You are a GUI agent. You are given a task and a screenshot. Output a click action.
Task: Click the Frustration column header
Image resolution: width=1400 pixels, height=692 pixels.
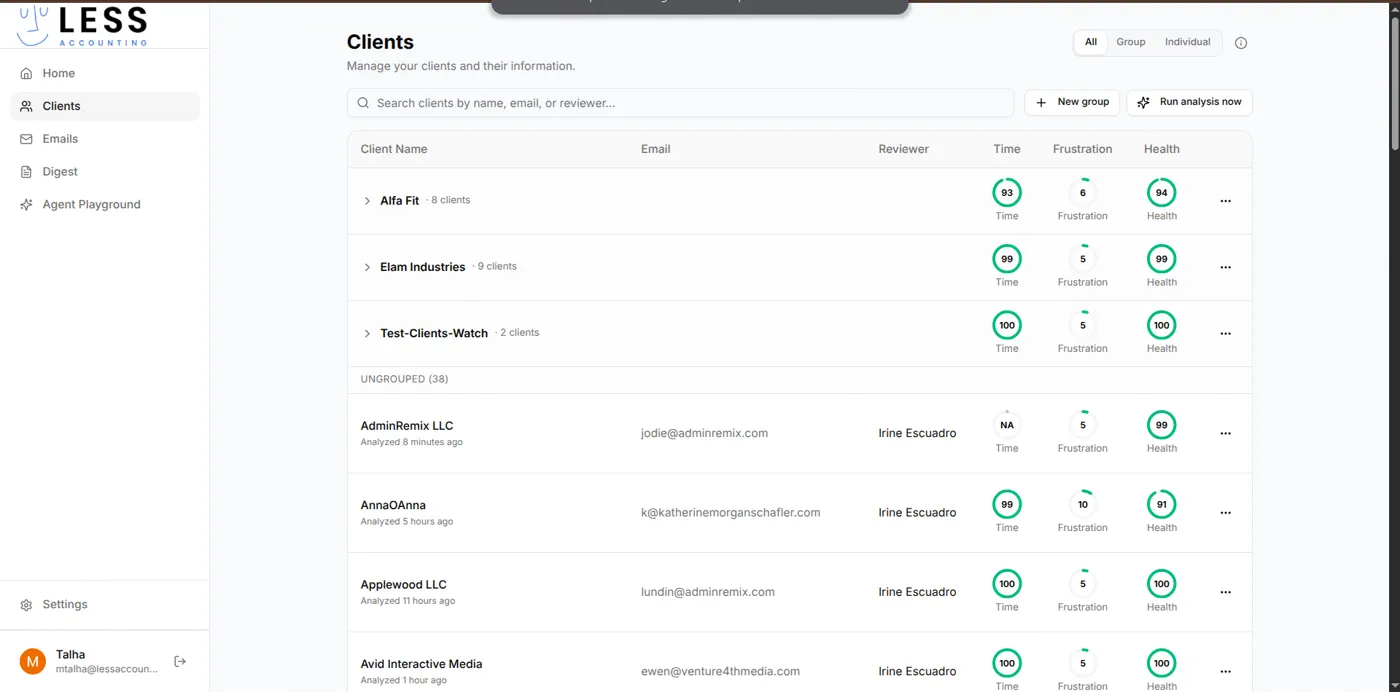tap(1082, 149)
